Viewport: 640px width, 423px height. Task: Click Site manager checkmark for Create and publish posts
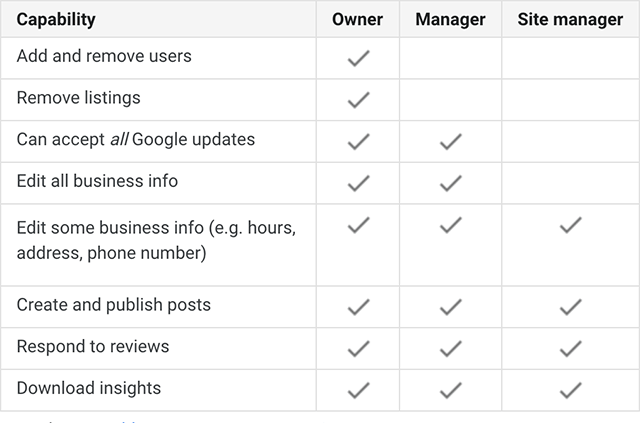pyautogui.click(x=570, y=307)
